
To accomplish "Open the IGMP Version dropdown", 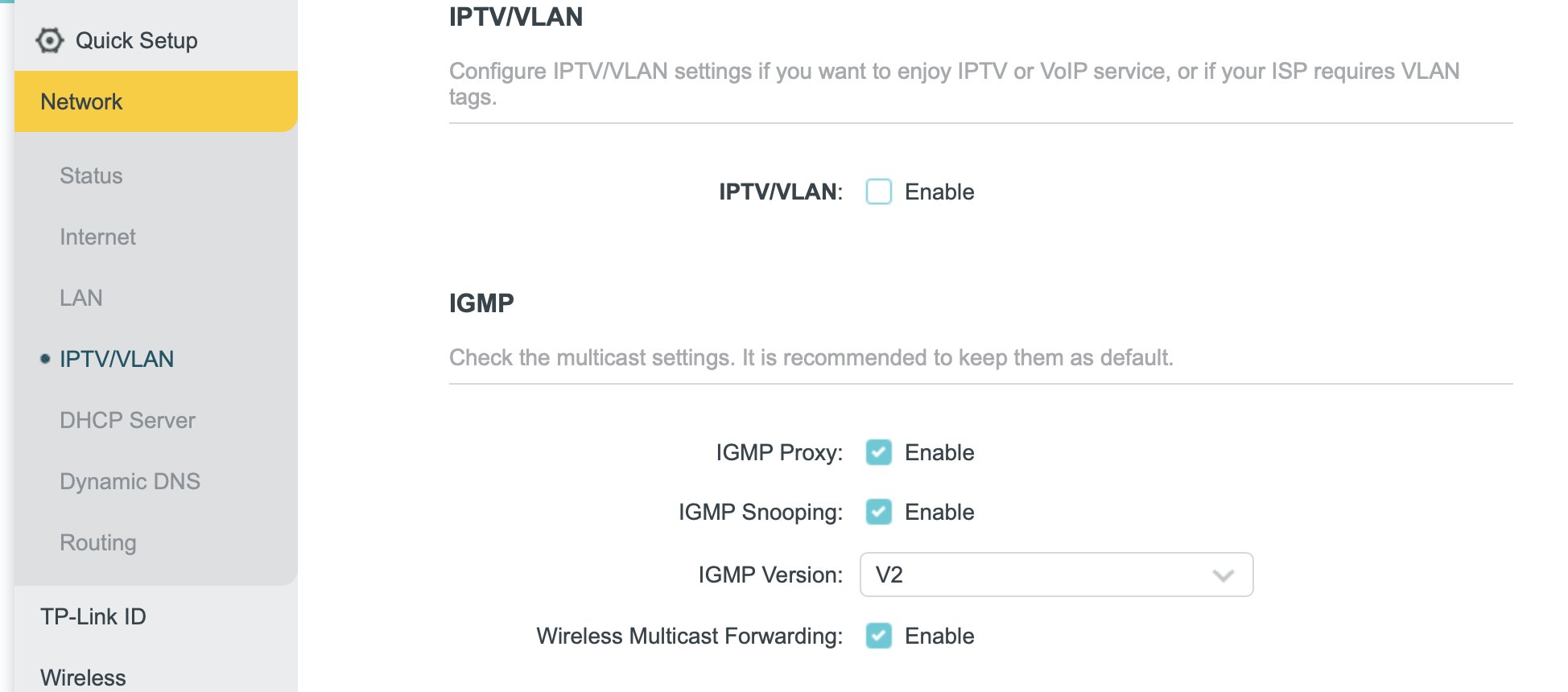I will [x=1056, y=575].
